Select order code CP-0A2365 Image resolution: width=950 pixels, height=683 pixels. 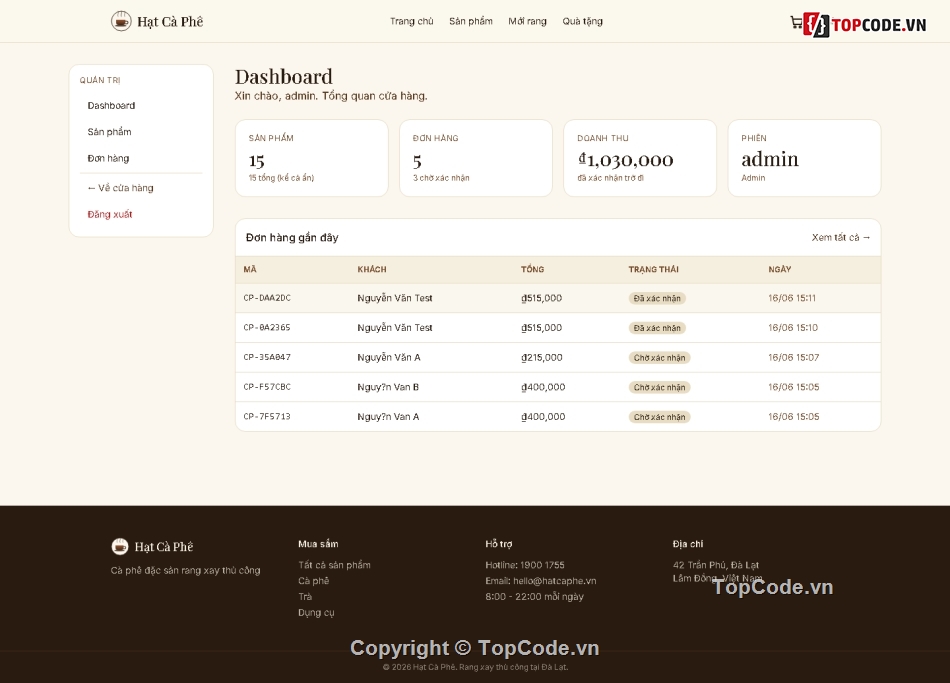coord(267,328)
